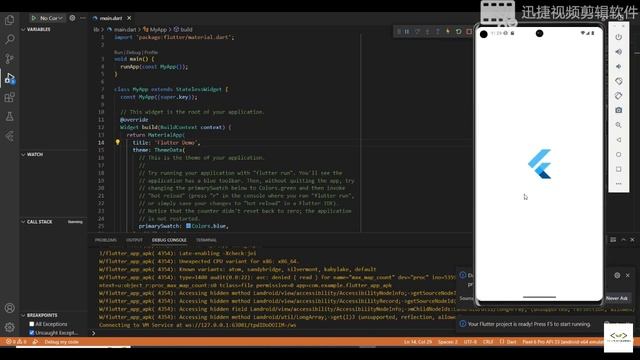The height and width of the screenshot is (360, 640).
Task: Raise the emulator volume
Action: [619, 52]
